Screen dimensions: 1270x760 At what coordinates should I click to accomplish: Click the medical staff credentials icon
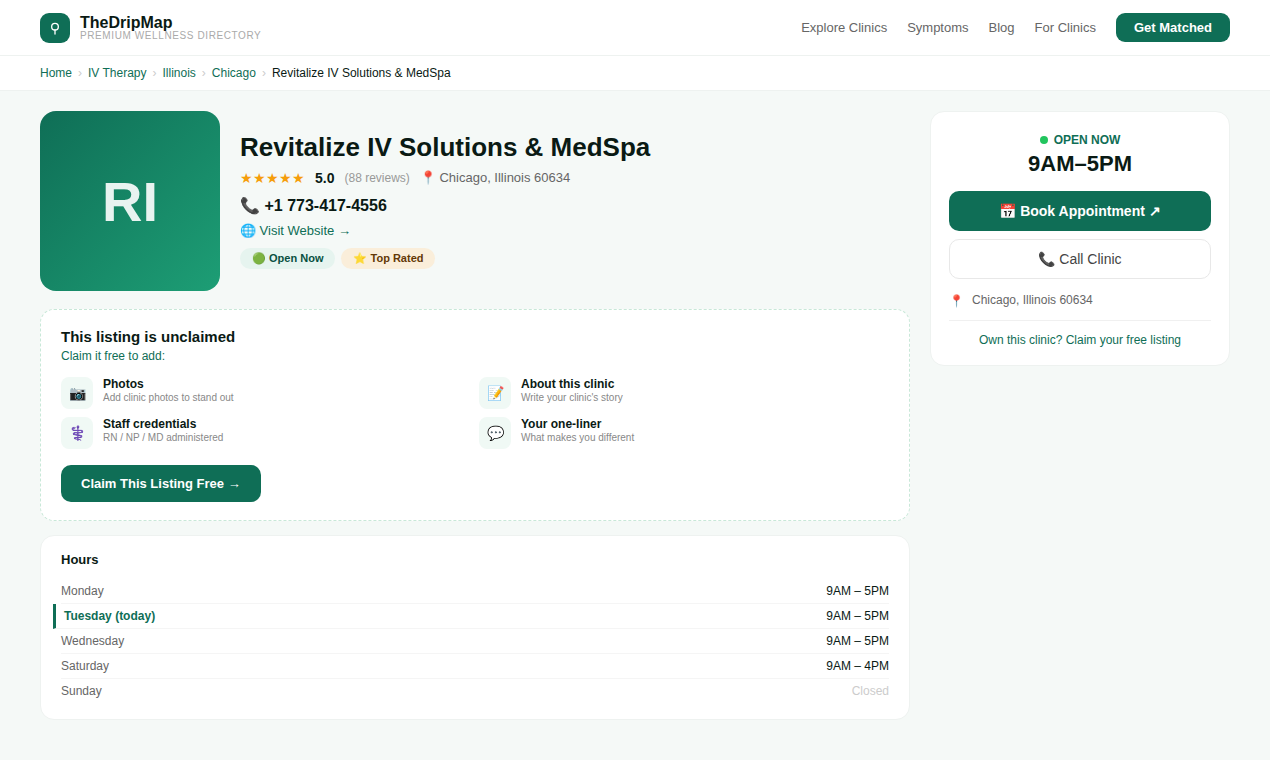coord(77,433)
